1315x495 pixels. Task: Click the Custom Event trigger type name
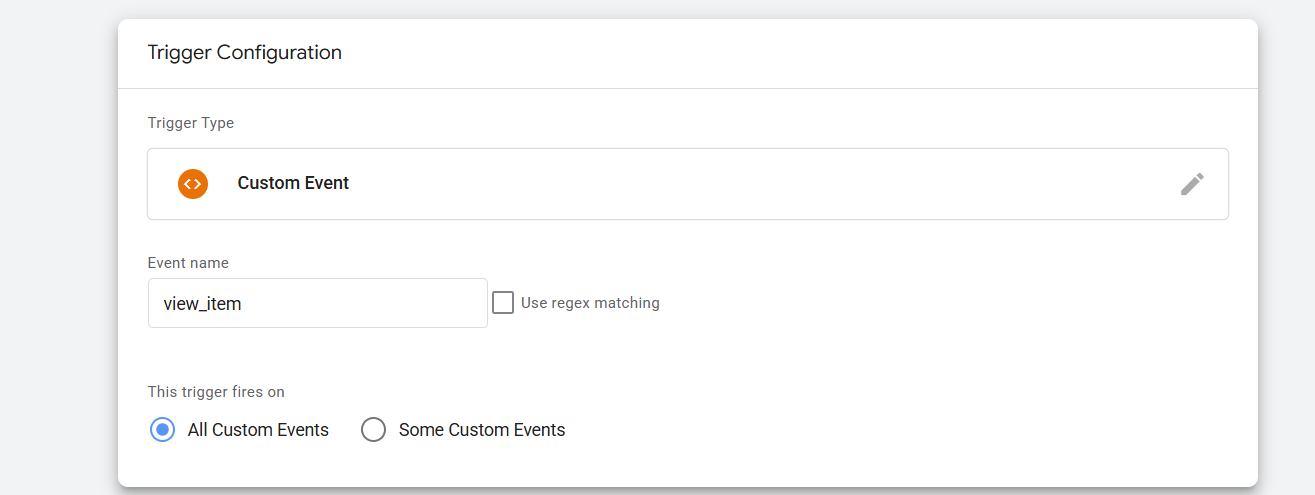coord(293,184)
